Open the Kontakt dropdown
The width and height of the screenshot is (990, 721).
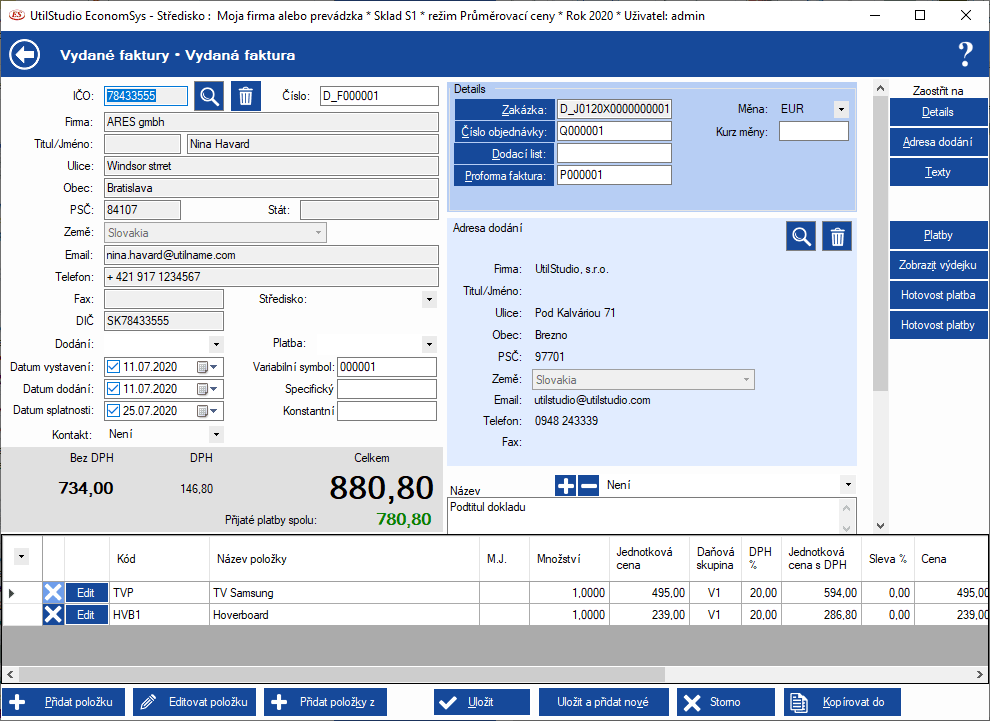[216, 435]
